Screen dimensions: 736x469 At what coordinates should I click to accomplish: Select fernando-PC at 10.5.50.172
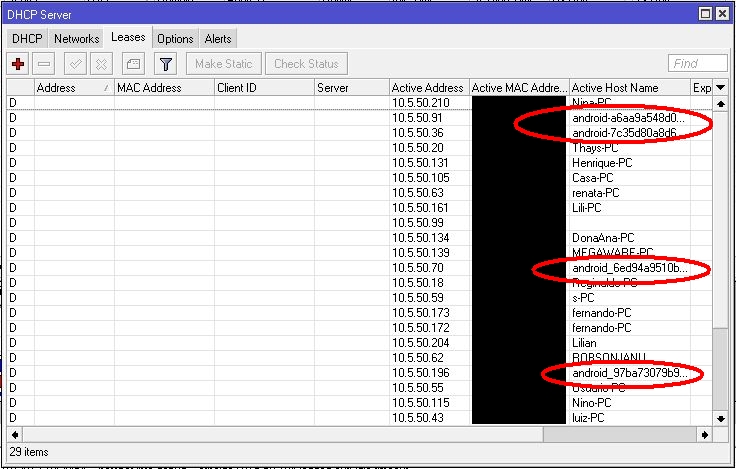pos(601,328)
